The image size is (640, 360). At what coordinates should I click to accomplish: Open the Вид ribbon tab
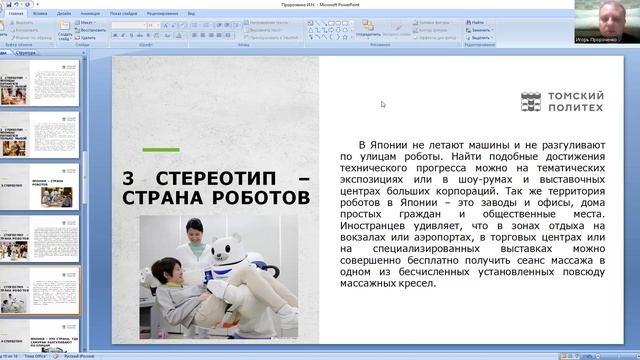coord(191,13)
